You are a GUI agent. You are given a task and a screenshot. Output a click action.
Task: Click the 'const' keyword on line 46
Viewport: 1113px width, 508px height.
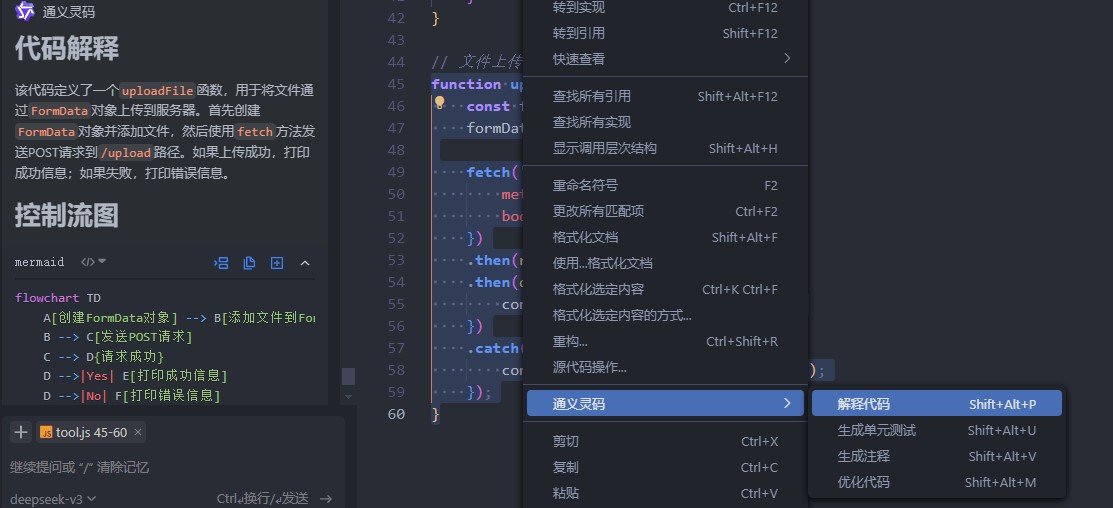[x=488, y=106]
